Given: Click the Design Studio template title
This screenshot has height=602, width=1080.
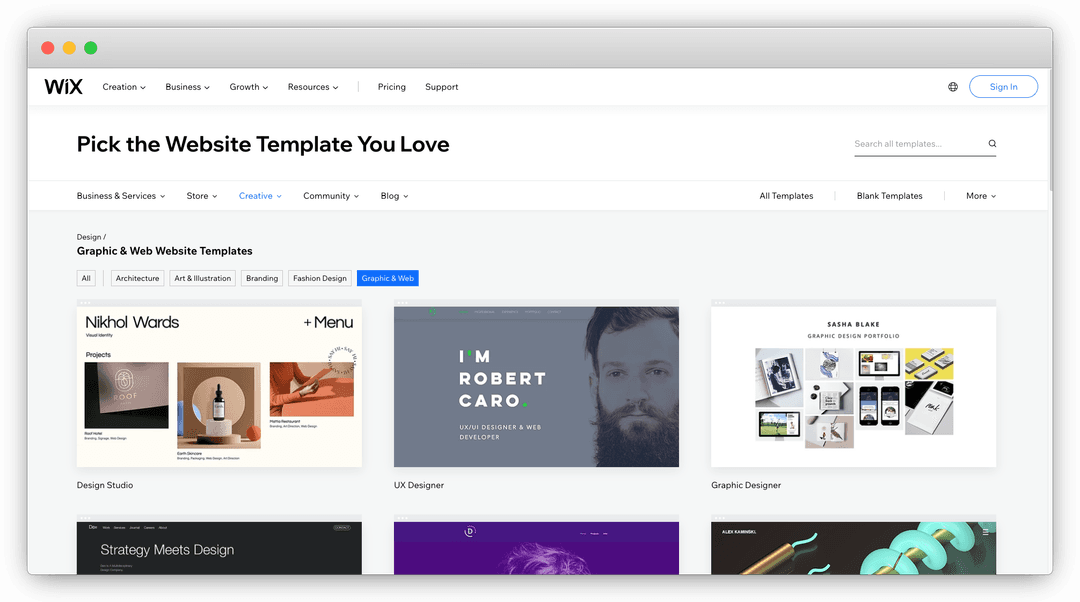Looking at the screenshot, I should 105,485.
